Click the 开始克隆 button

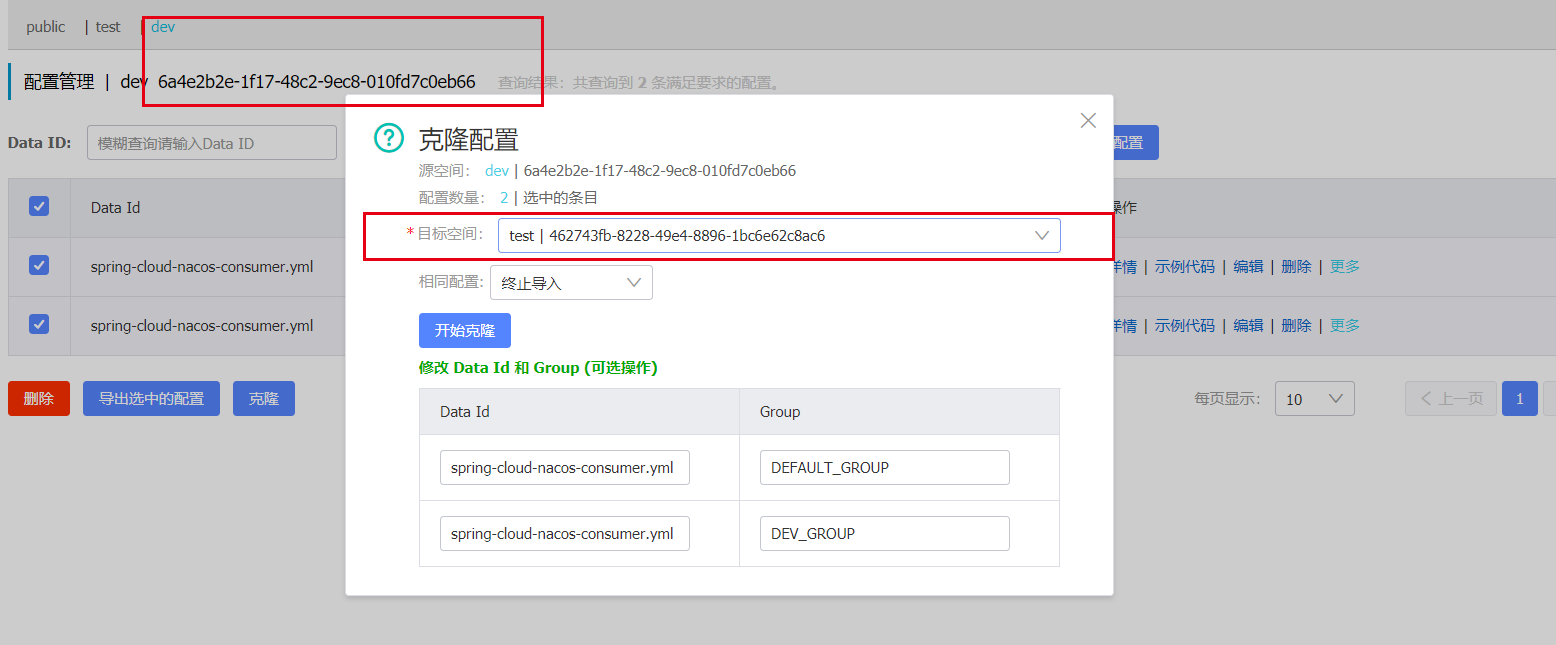465,331
